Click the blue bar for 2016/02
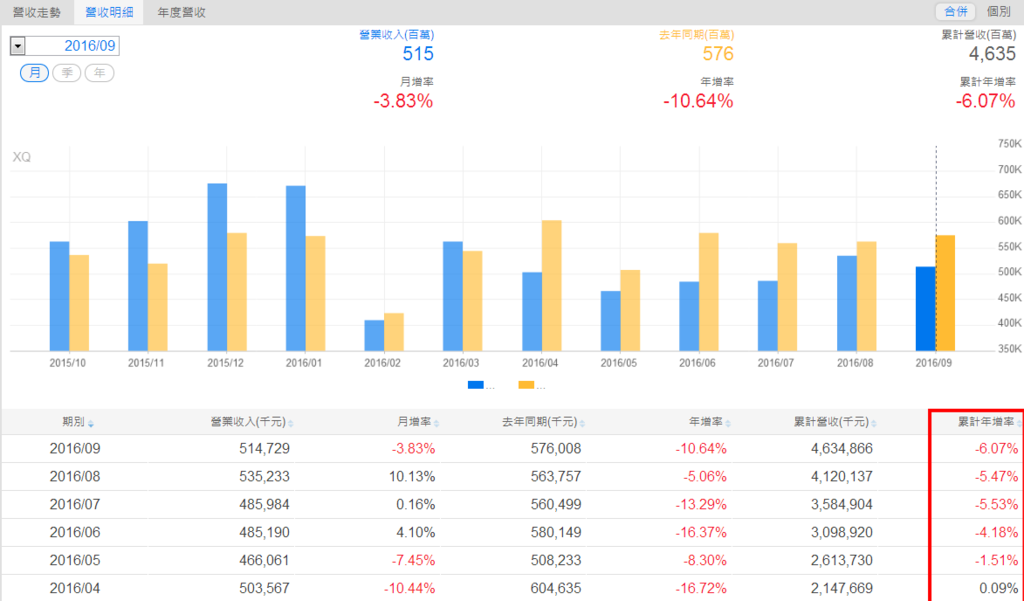Viewport: 1024px width, 601px height. (374, 335)
